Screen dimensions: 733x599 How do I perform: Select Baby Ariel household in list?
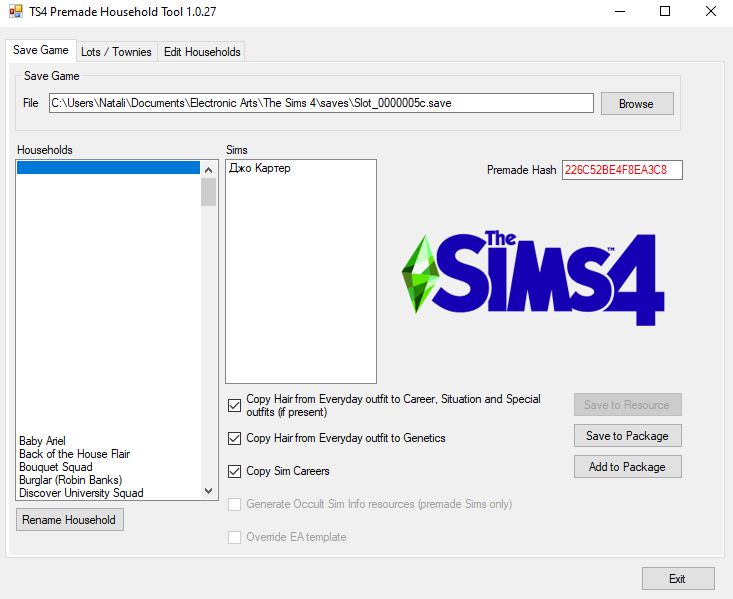click(44, 441)
